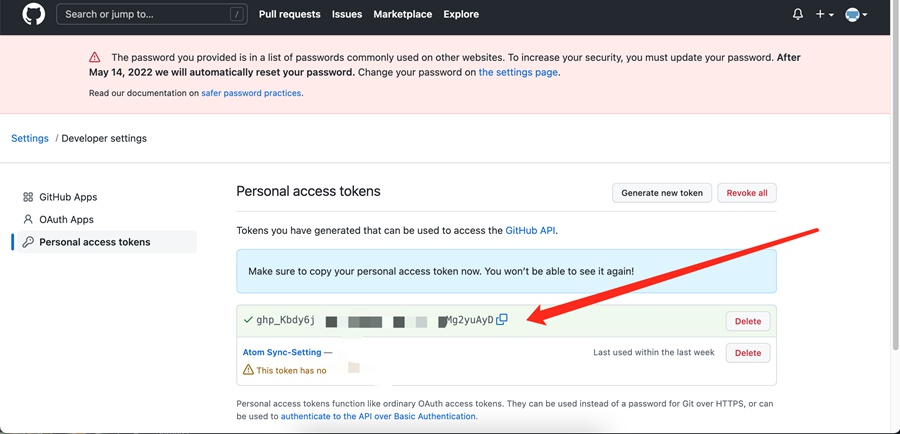Follow the settings page link
The height and width of the screenshot is (434, 900).
(x=518, y=73)
